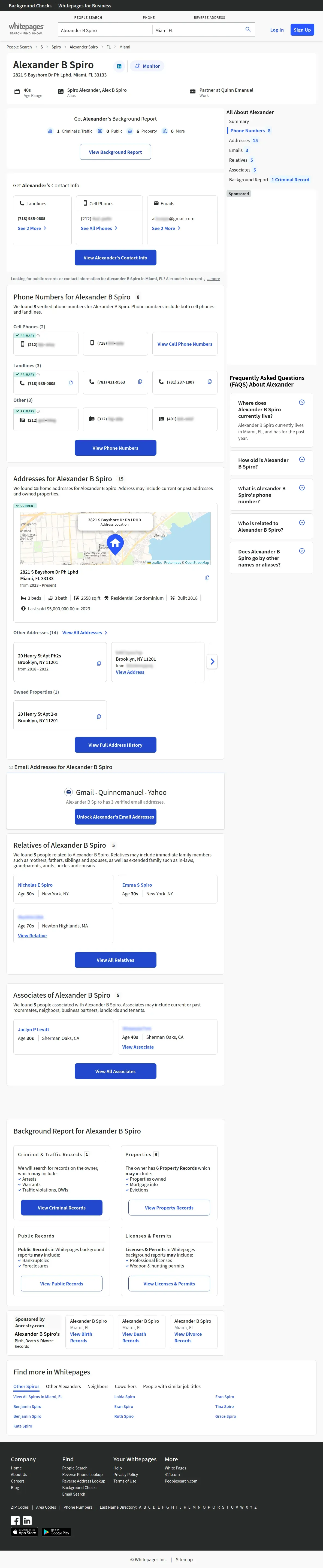
Task: Expand 'See All Phones' under Cell Phones
Action: [99, 228]
